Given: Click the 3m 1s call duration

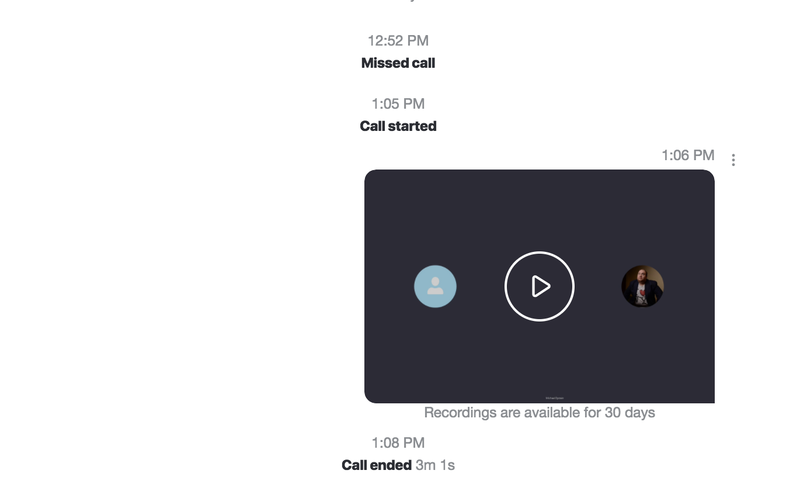Looking at the screenshot, I should pyautogui.click(x=435, y=465).
